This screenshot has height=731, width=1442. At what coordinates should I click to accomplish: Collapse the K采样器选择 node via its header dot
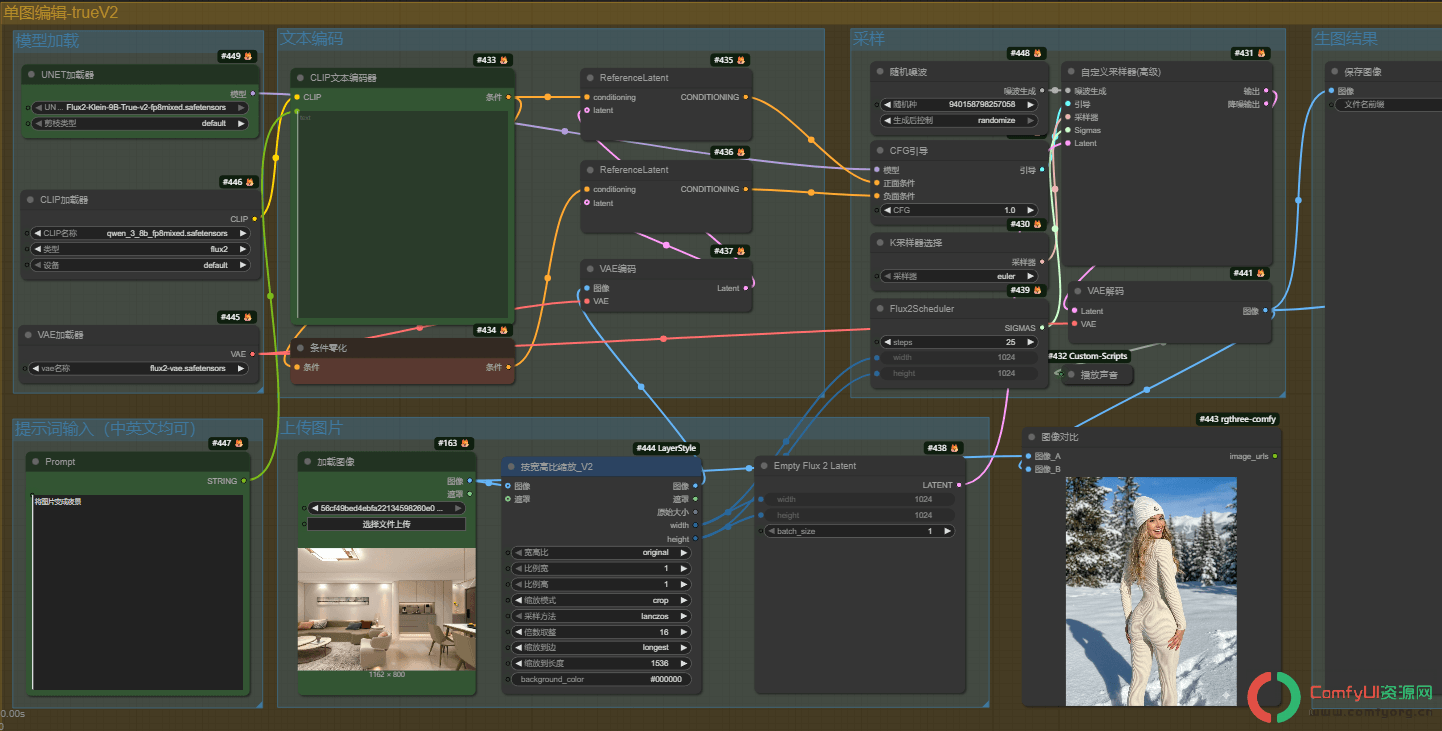click(880, 243)
